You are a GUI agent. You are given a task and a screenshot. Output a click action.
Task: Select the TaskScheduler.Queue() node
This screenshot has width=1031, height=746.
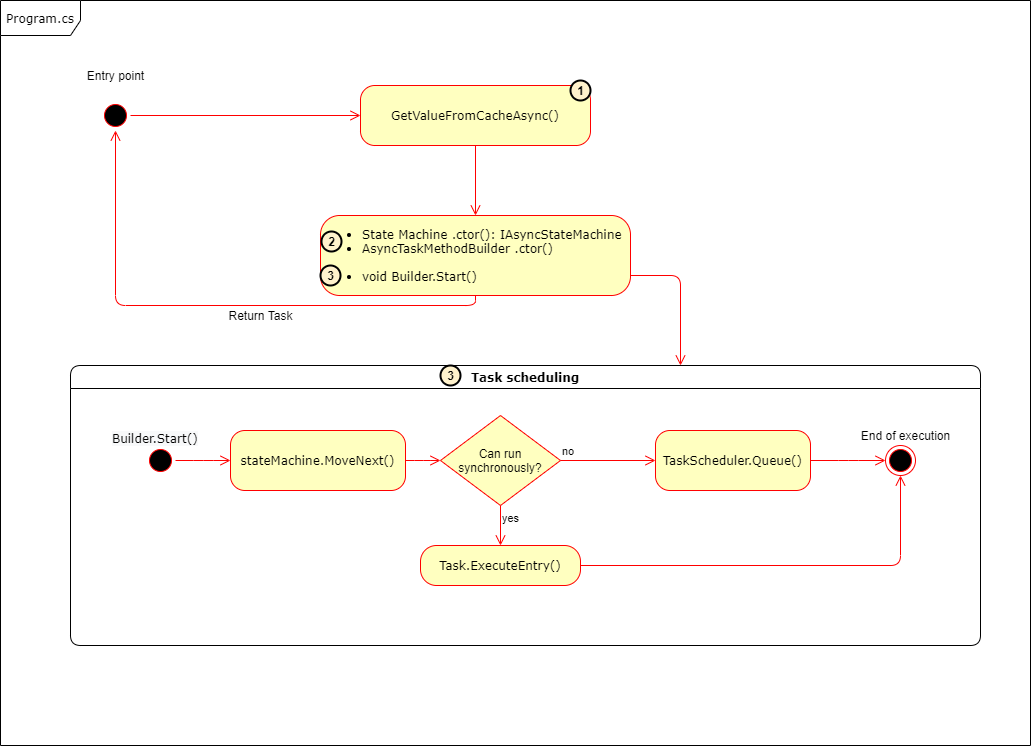732,460
